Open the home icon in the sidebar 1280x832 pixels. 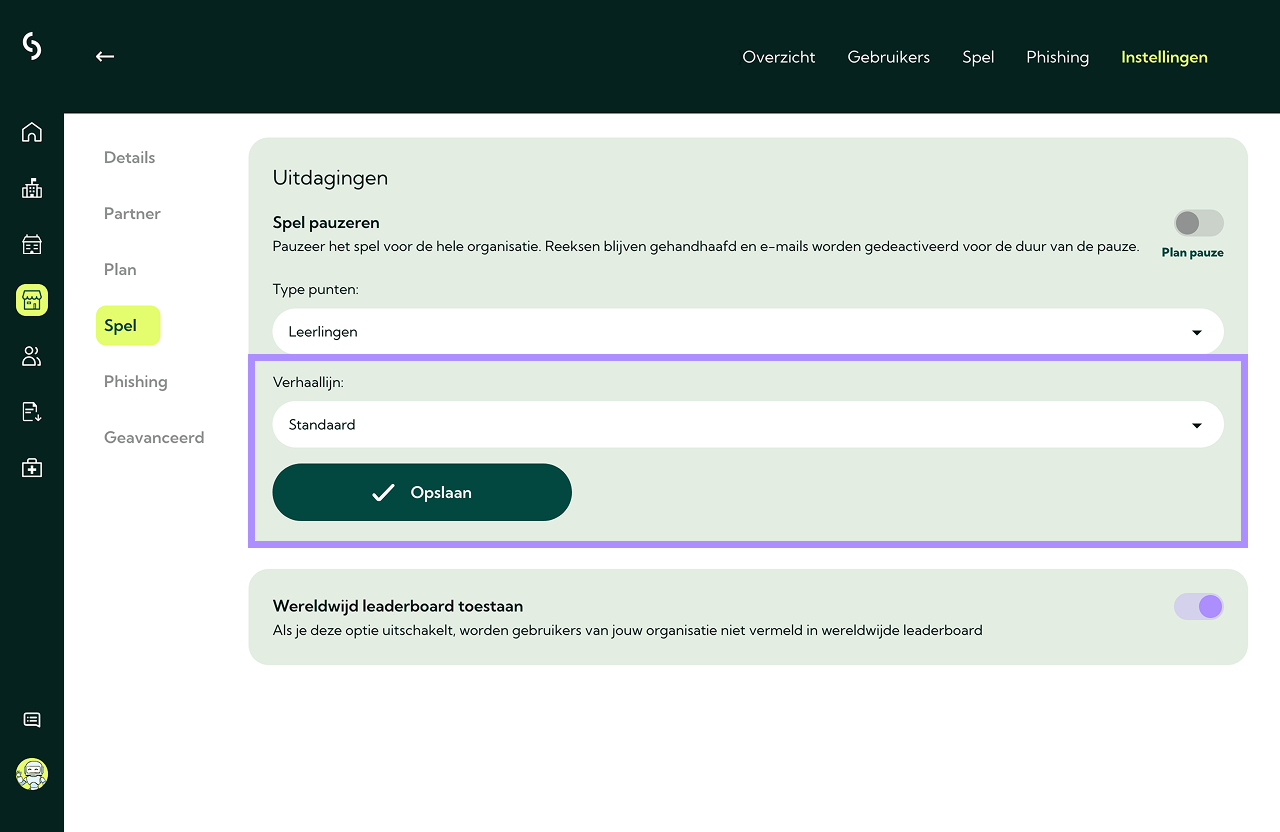point(32,132)
